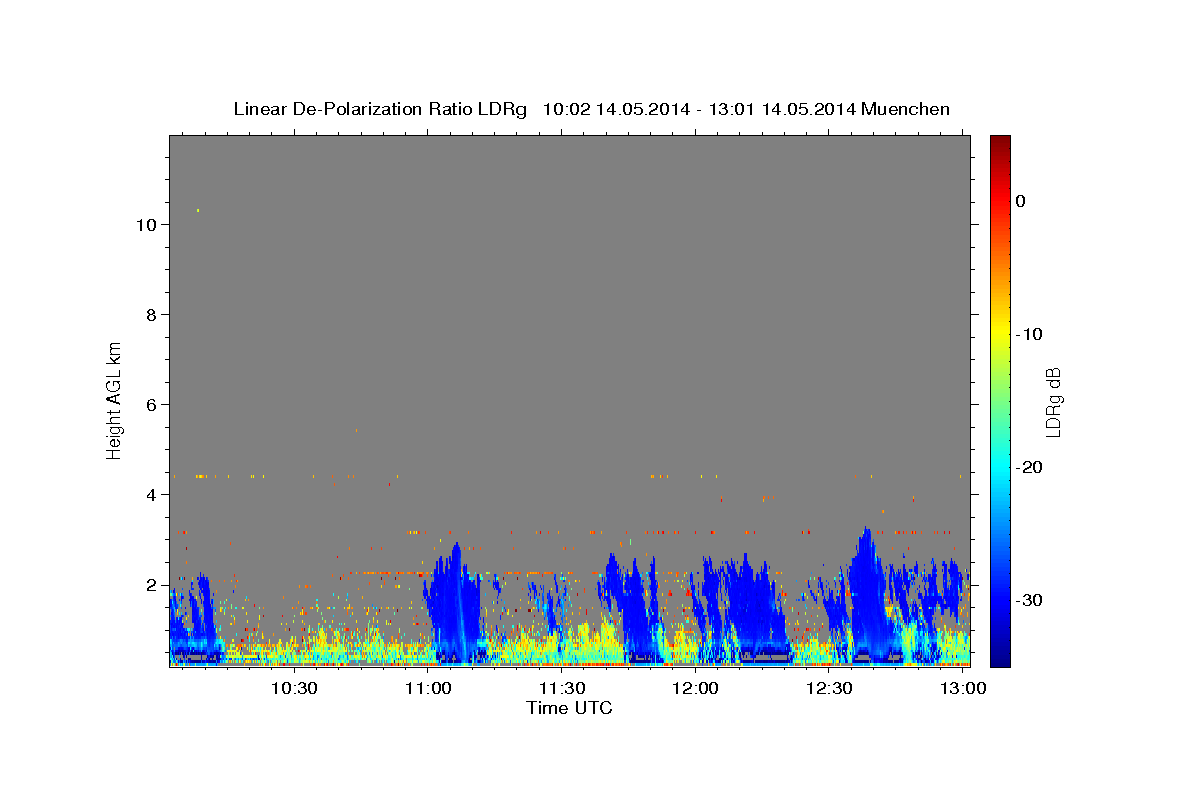The height and width of the screenshot is (800, 1200).
Task: Select the 12:00 time tick label
Action: (x=695, y=688)
